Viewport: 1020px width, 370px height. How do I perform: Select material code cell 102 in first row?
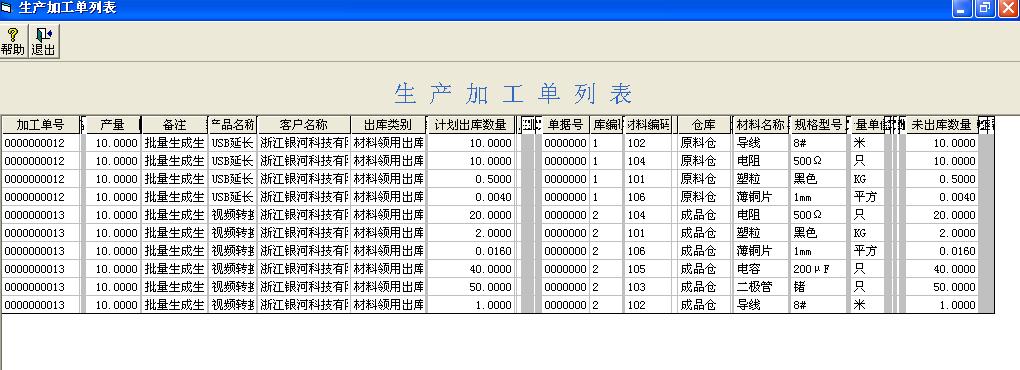pos(649,143)
